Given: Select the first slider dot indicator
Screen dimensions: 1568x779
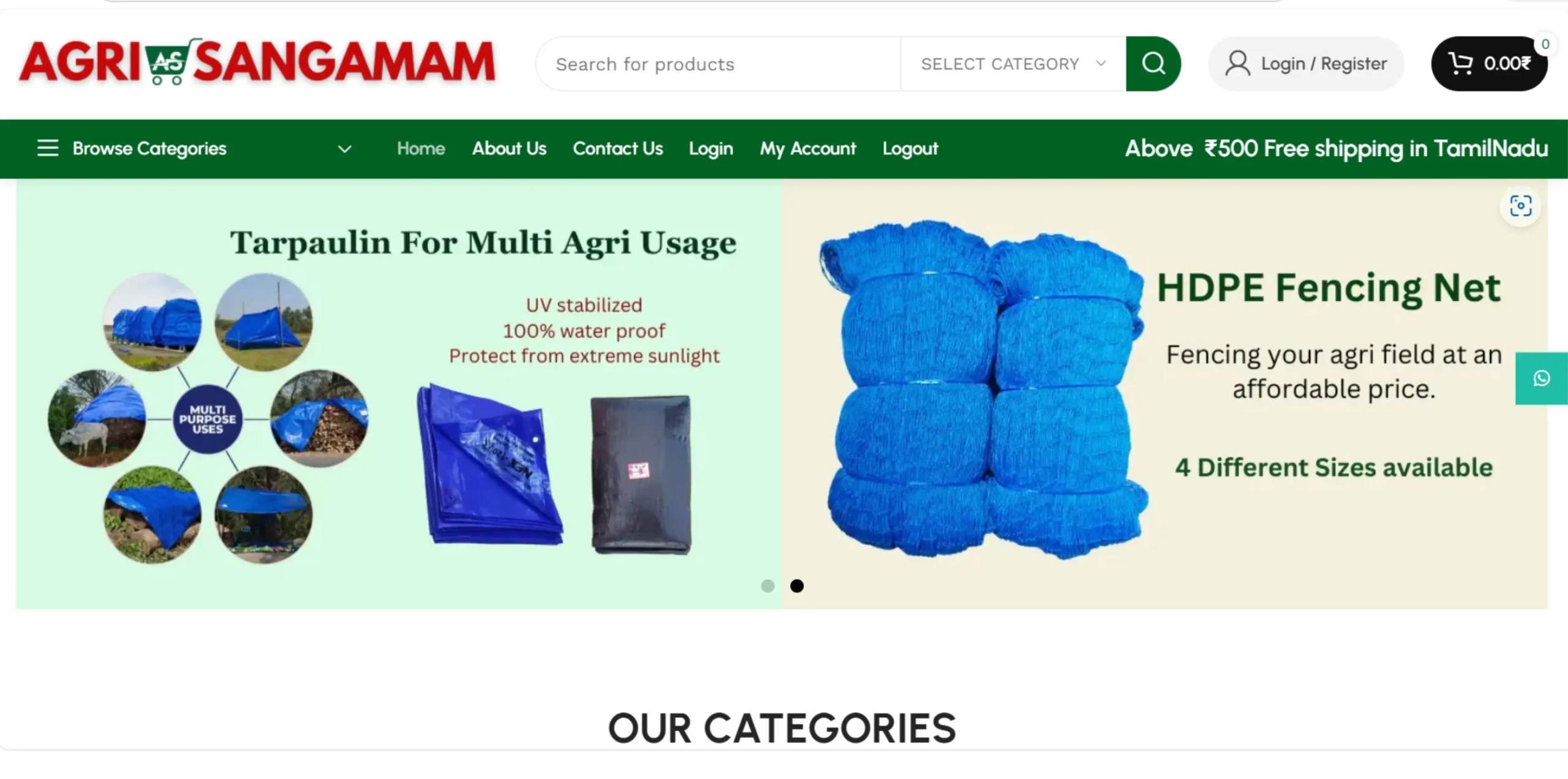Looking at the screenshot, I should tap(767, 586).
